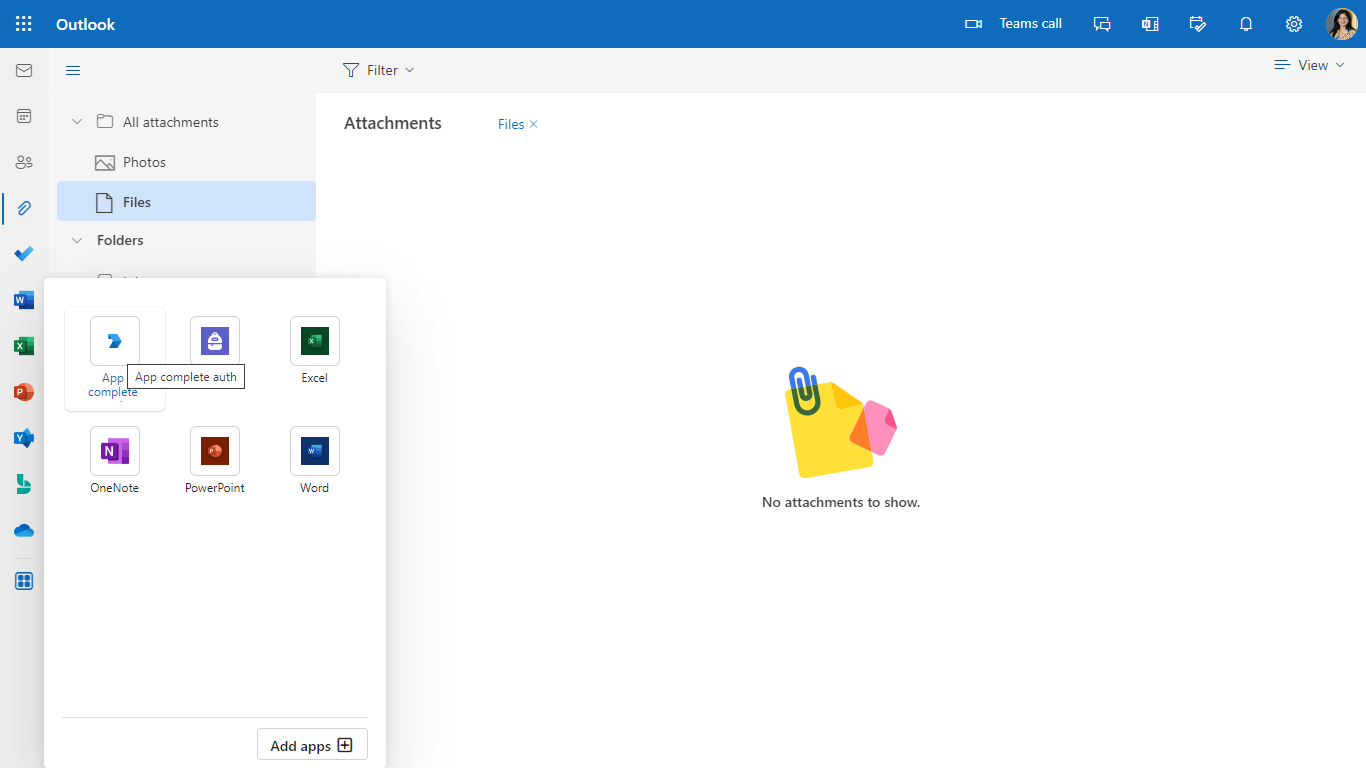The height and width of the screenshot is (768, 1366).
Task: Launch the purple backpack app tile
Action: (215, 341)
